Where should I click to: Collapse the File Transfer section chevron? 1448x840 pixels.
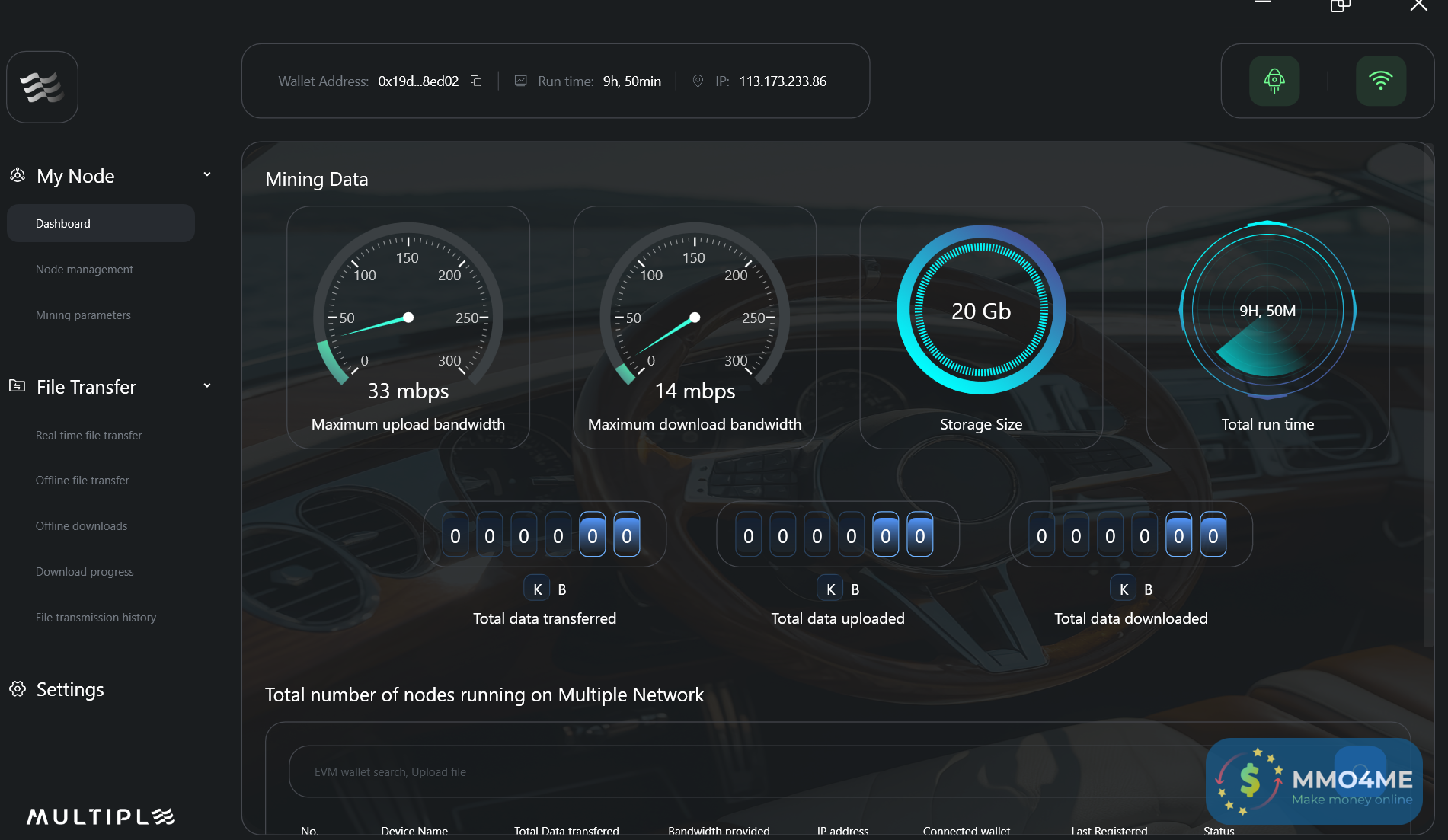[x=206, y=385]
